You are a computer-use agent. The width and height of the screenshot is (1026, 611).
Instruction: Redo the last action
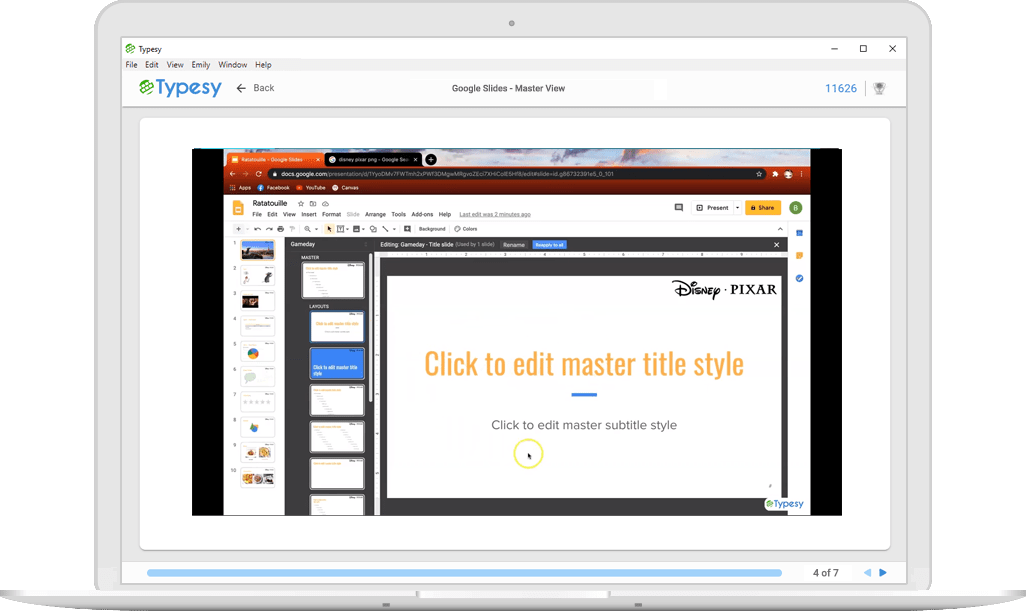click(x=268, y=229)
